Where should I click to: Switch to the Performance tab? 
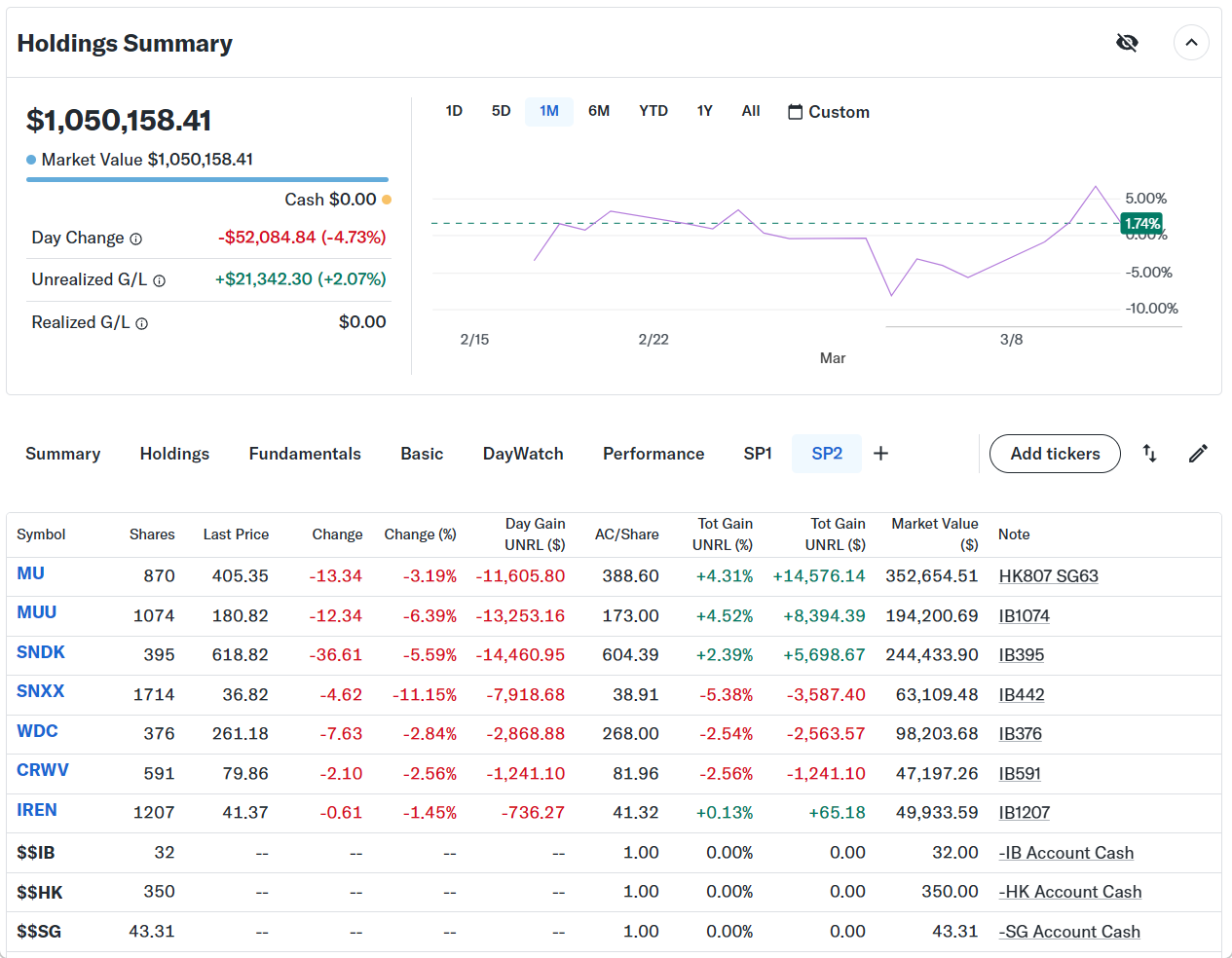(653, 454)
